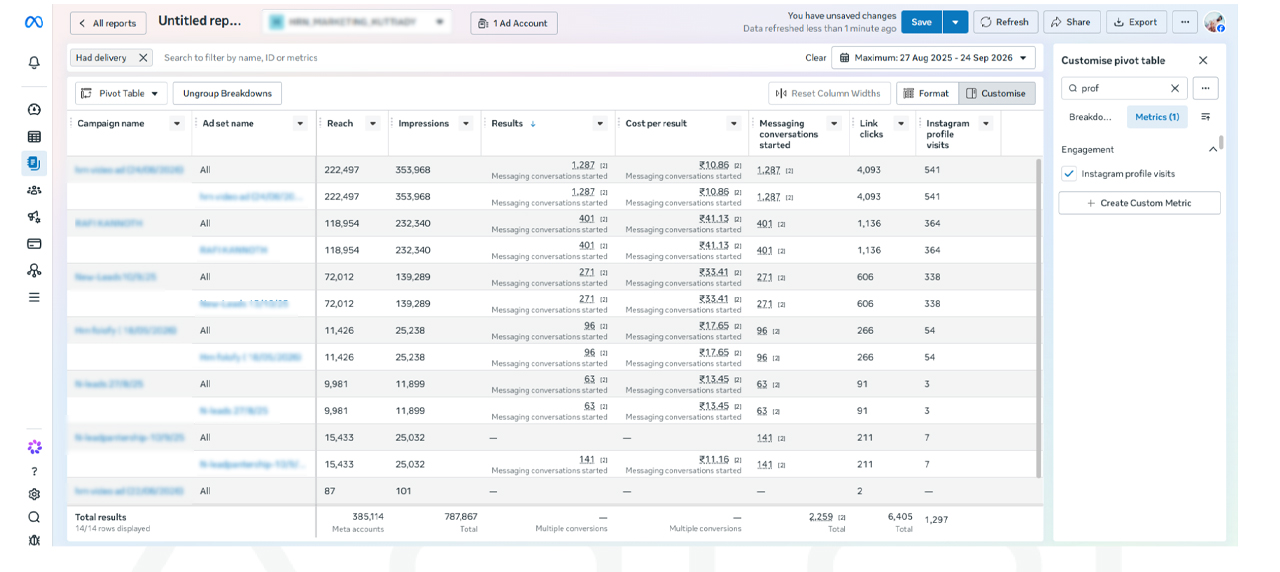Click the 14/14 rows displayed text
Screen dimensions: 1280x572
click(113, 528)
